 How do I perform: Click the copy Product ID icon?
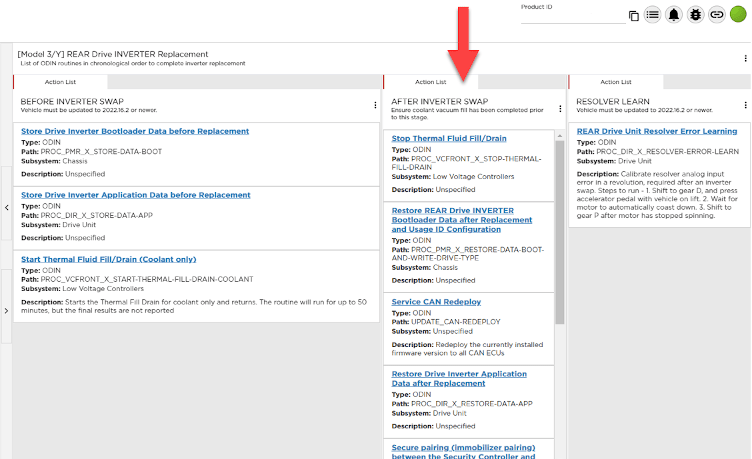(634, 15)
